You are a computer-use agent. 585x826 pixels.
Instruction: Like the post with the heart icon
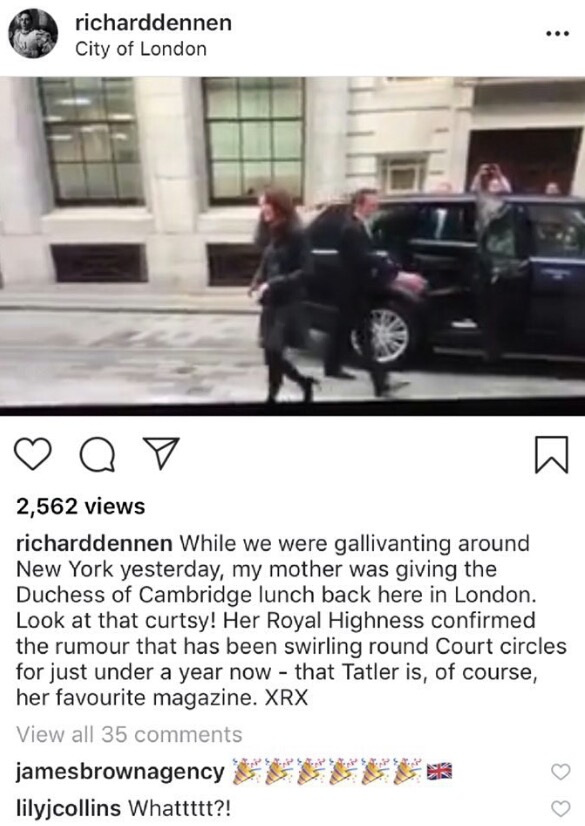[x=33, y=454]
